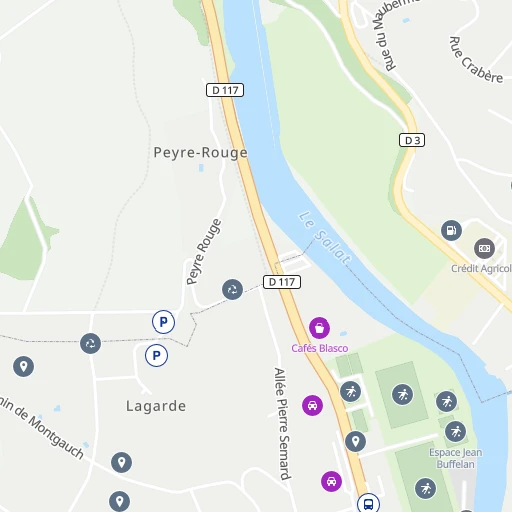512x512 pixels.
Task: Select the Lagarde place label
Action: point(156,406)
